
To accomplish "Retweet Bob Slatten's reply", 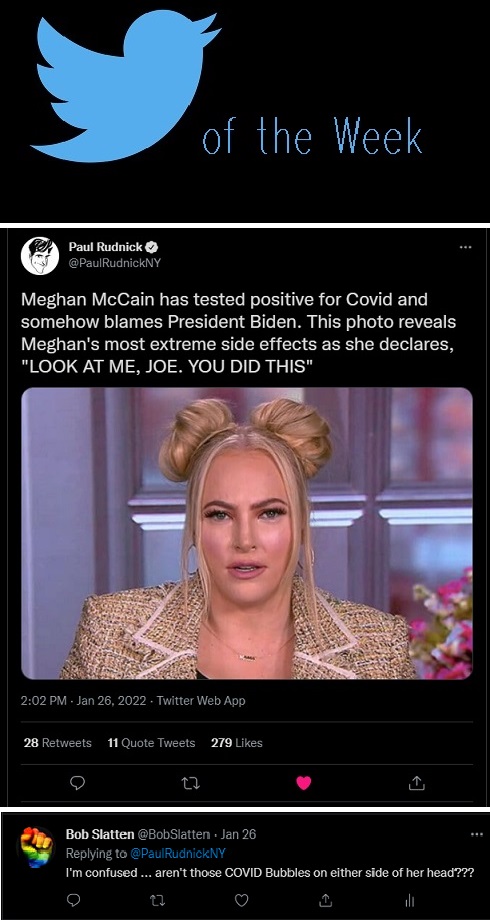I will tap(157, 900).
